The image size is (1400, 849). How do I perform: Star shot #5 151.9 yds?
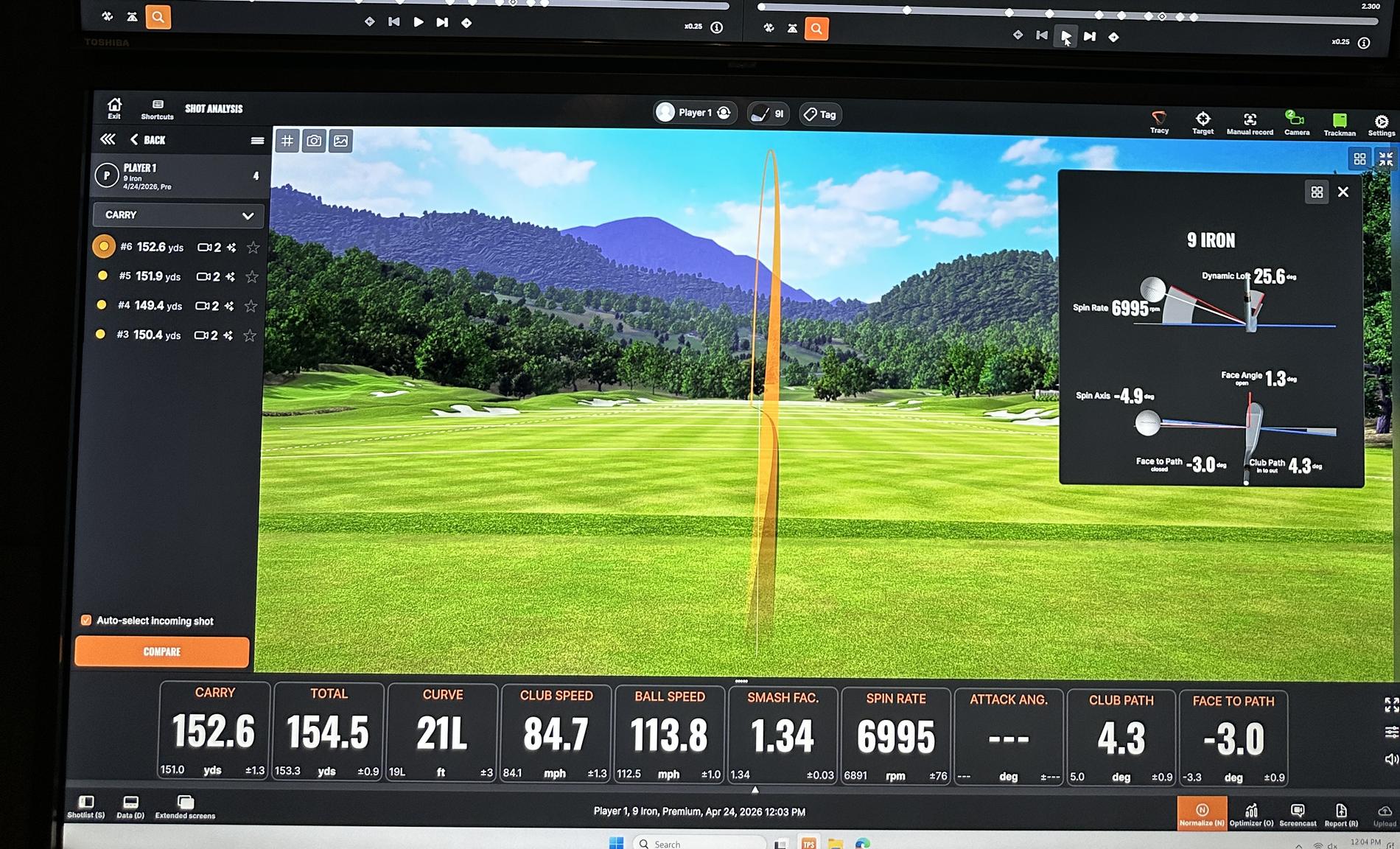[252, 276]
